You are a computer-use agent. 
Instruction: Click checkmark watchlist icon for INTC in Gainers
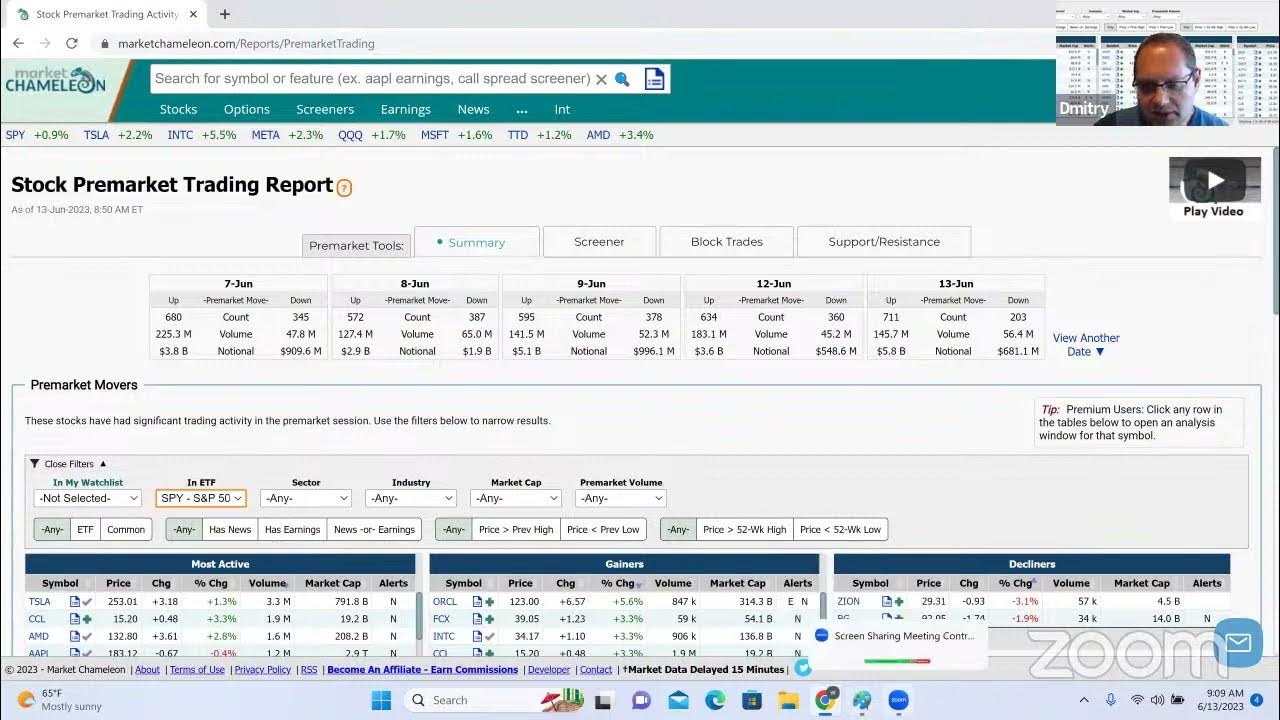(490, 636)
